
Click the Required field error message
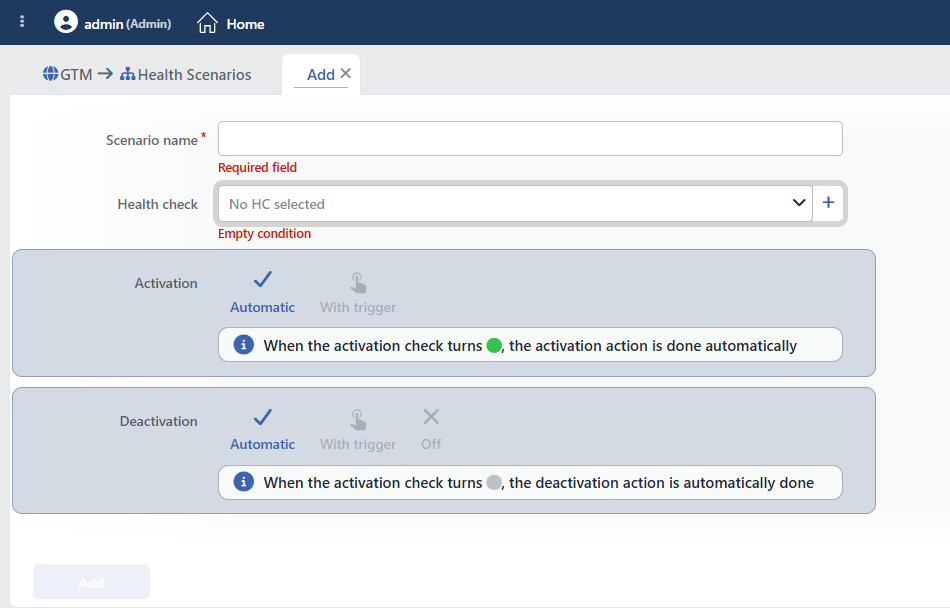[257, 167]
